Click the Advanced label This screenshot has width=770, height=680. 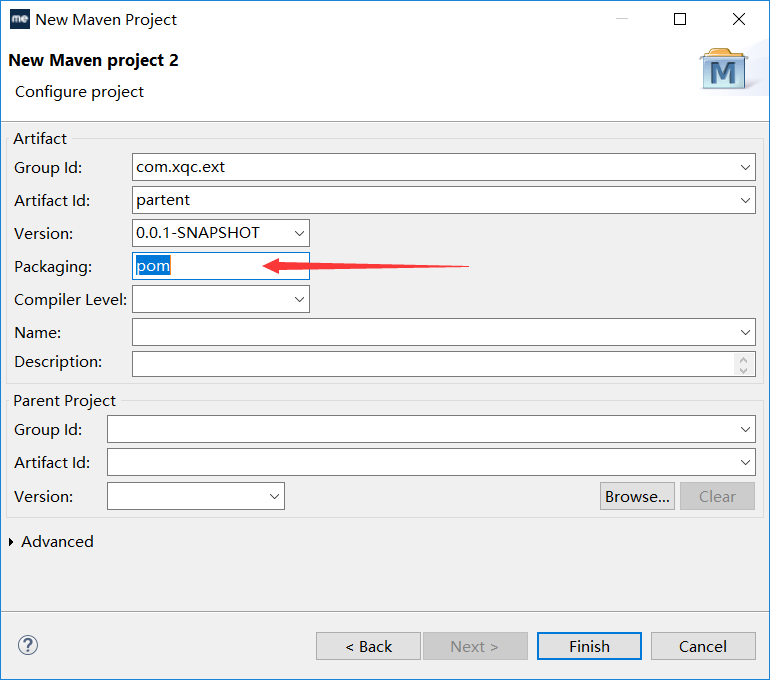click(57, 542)
